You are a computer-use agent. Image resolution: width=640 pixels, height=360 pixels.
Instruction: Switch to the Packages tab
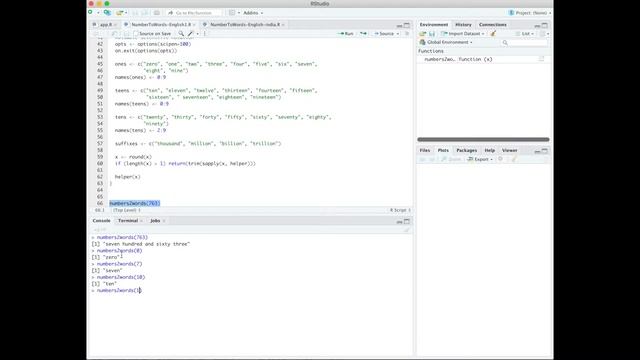click(x=467, y=151)
